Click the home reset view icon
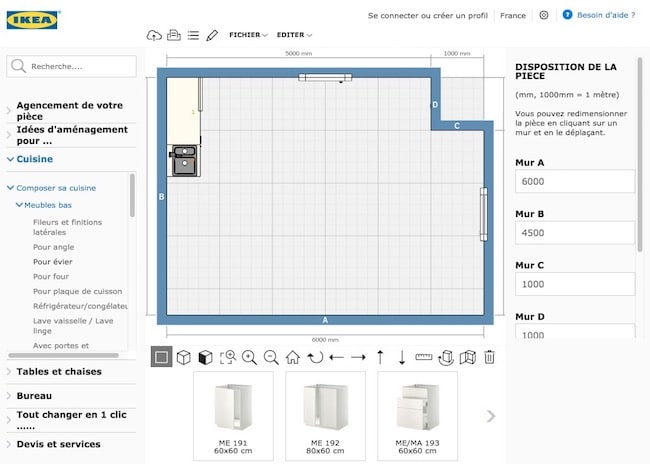650x464 pixels. pyautogui.click(x=293, y=357)
